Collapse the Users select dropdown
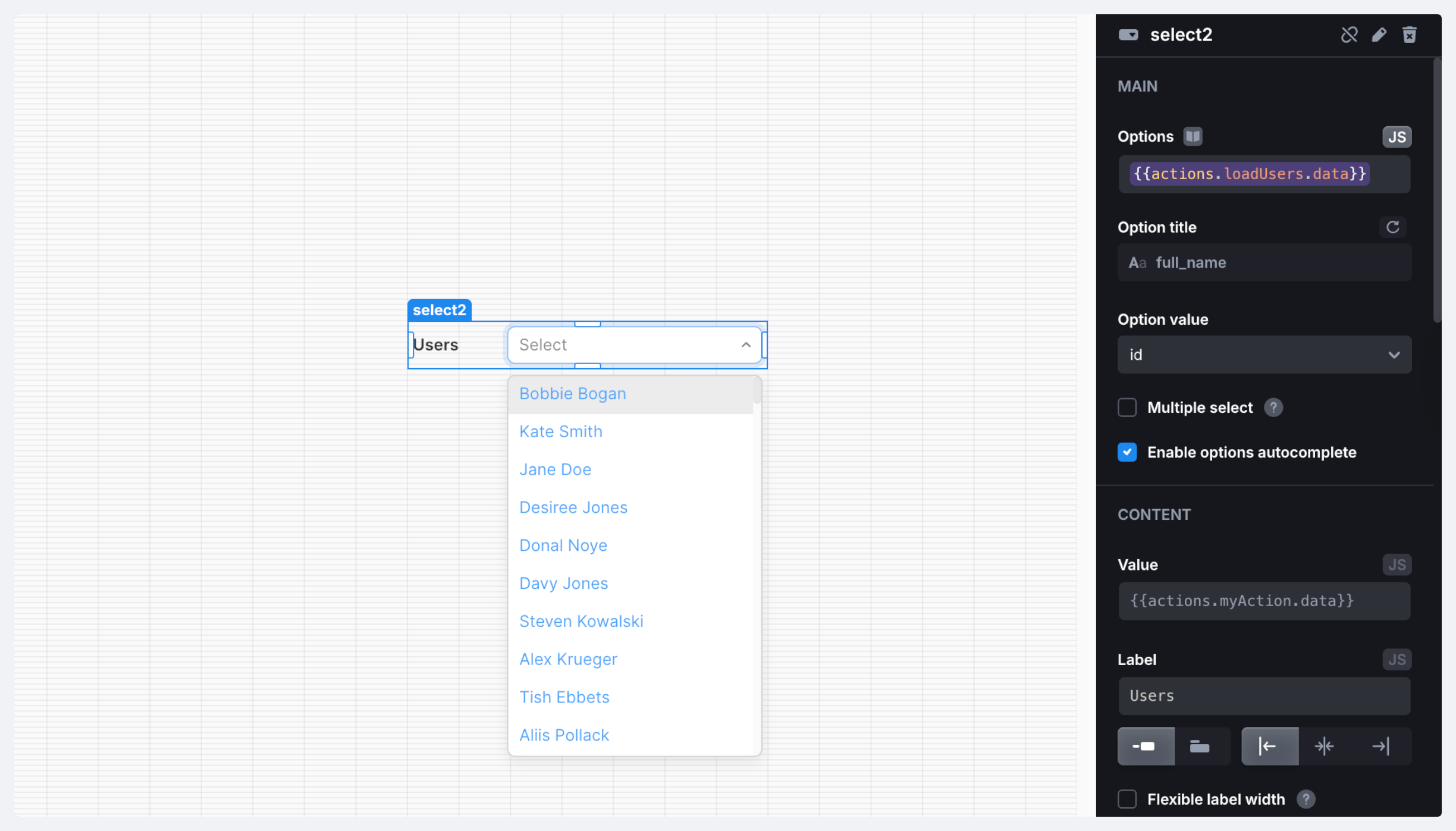1456x831 pixels. [x=746, y=345]
